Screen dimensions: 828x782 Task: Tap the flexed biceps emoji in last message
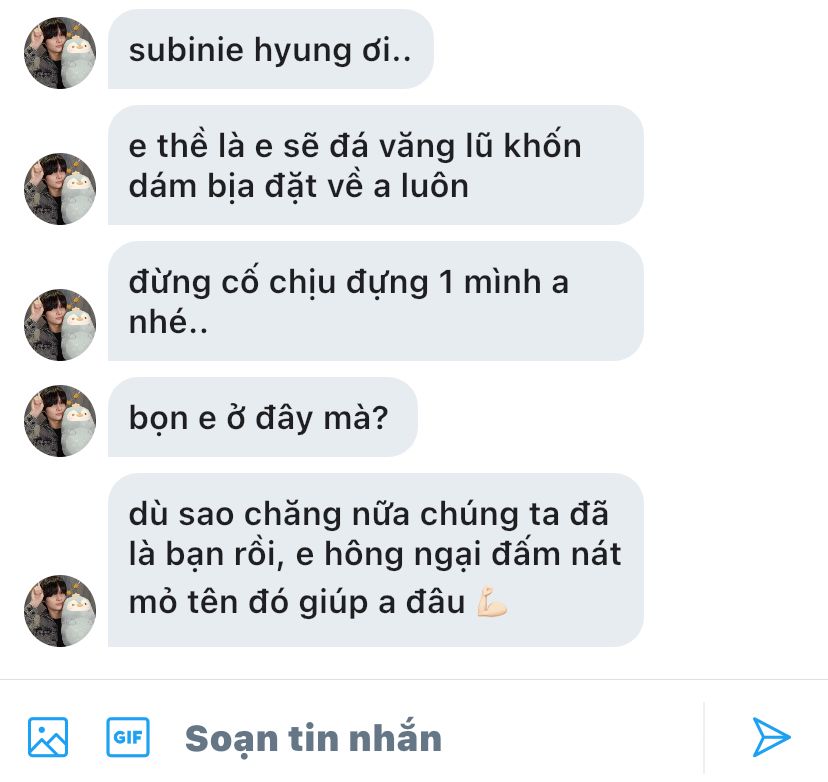(x=492, y=601)
